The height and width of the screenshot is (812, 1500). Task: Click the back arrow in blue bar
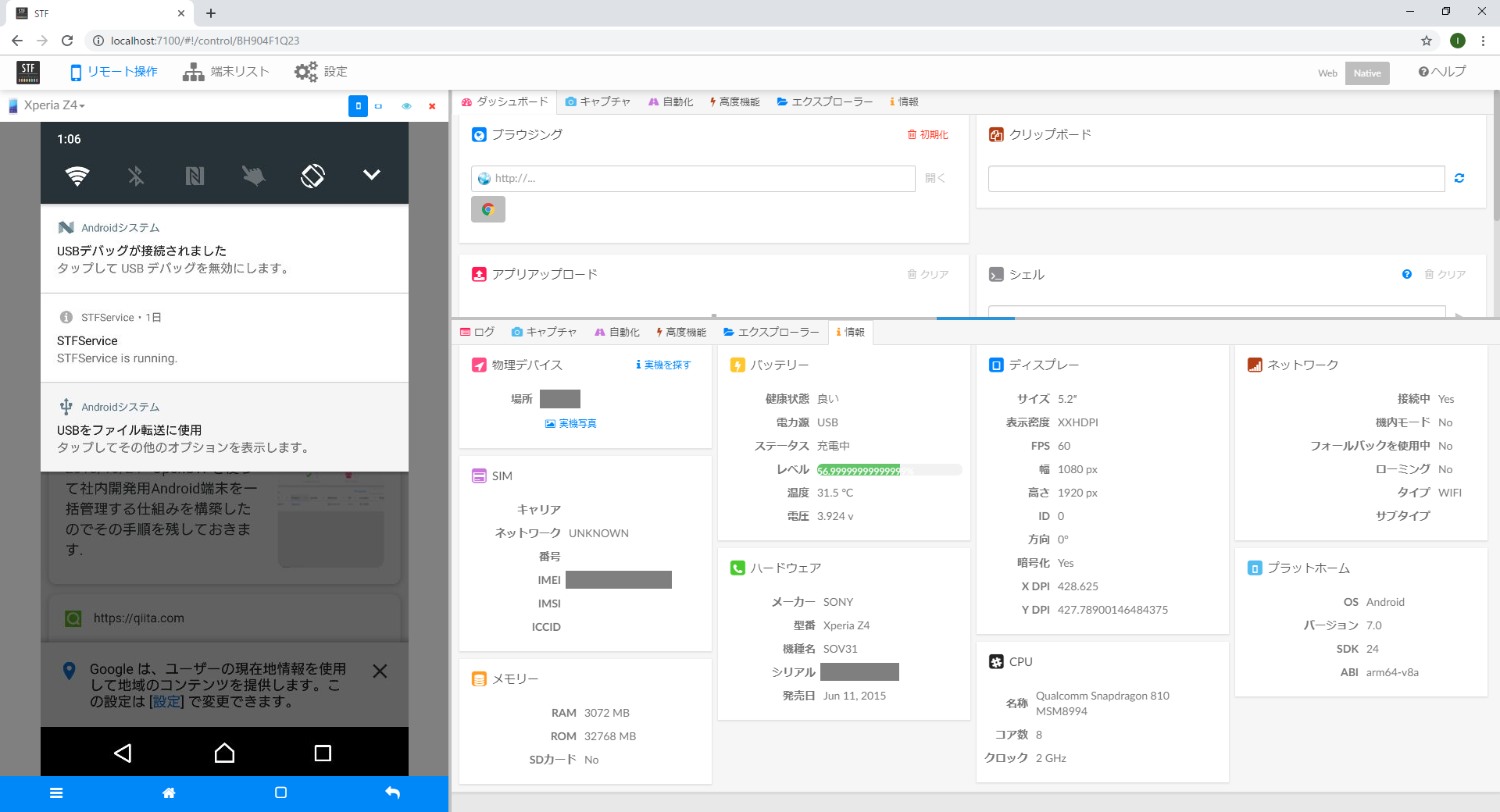coord(393,793)
